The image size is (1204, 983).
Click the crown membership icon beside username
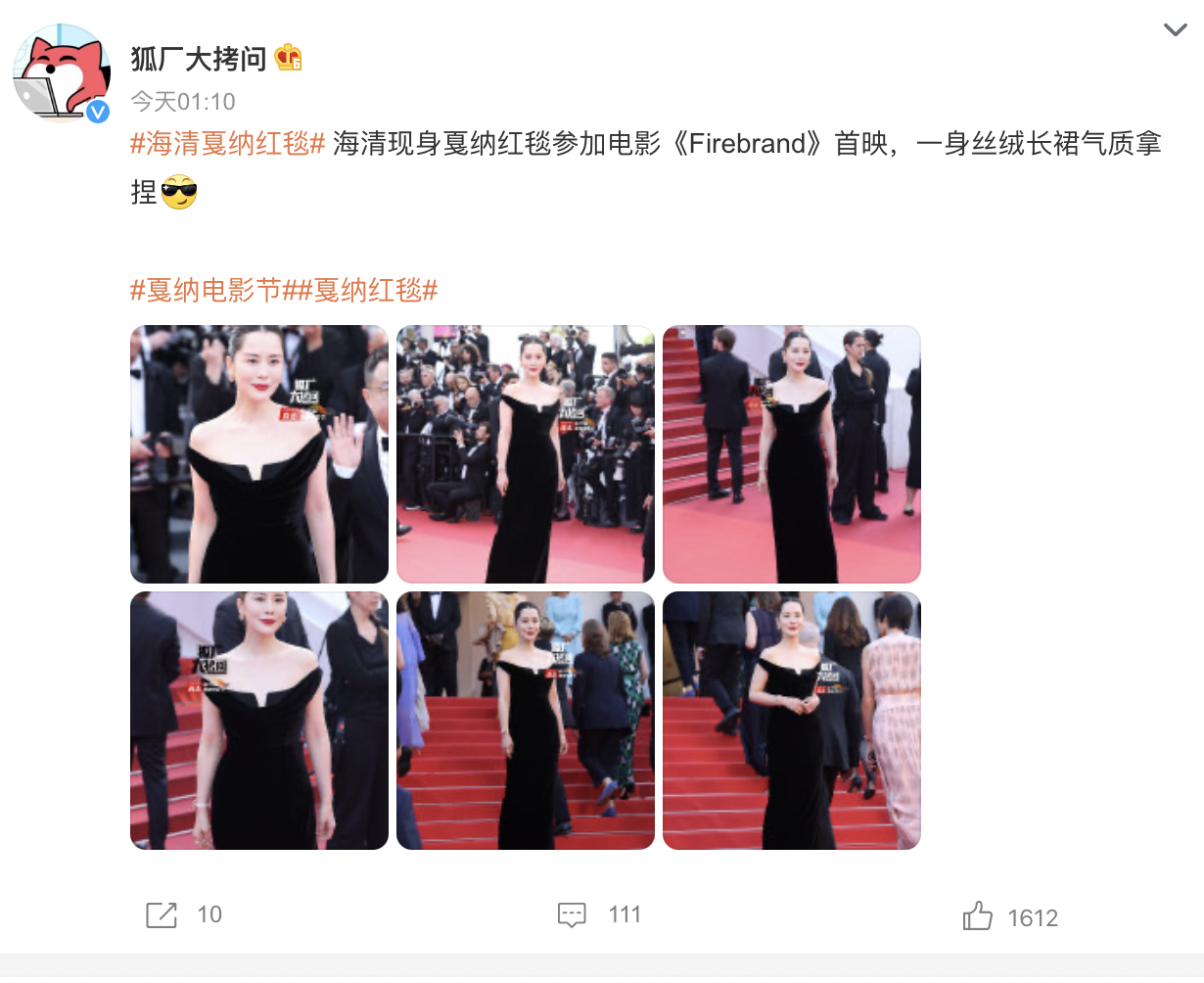point(288,58)
